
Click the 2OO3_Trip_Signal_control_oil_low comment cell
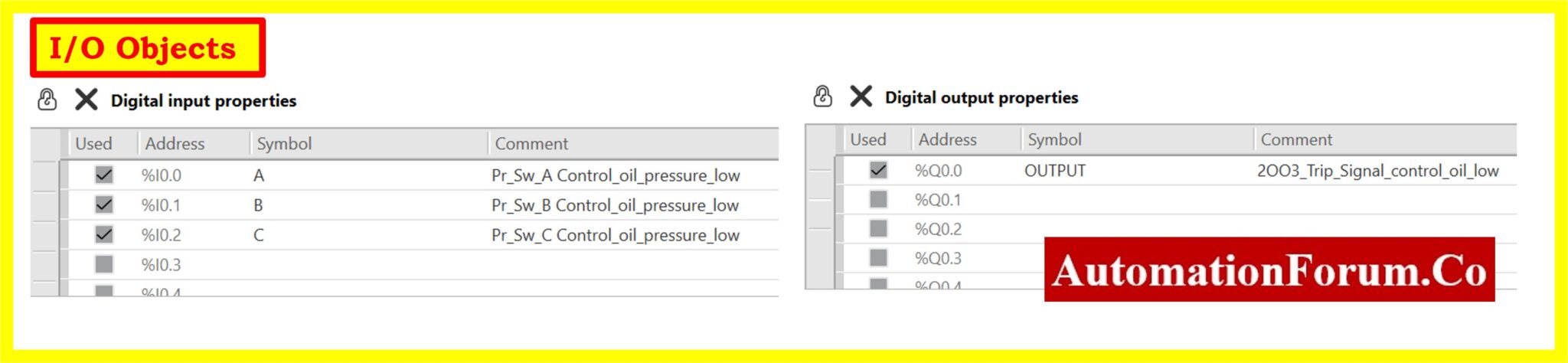tap(1377, 171)
